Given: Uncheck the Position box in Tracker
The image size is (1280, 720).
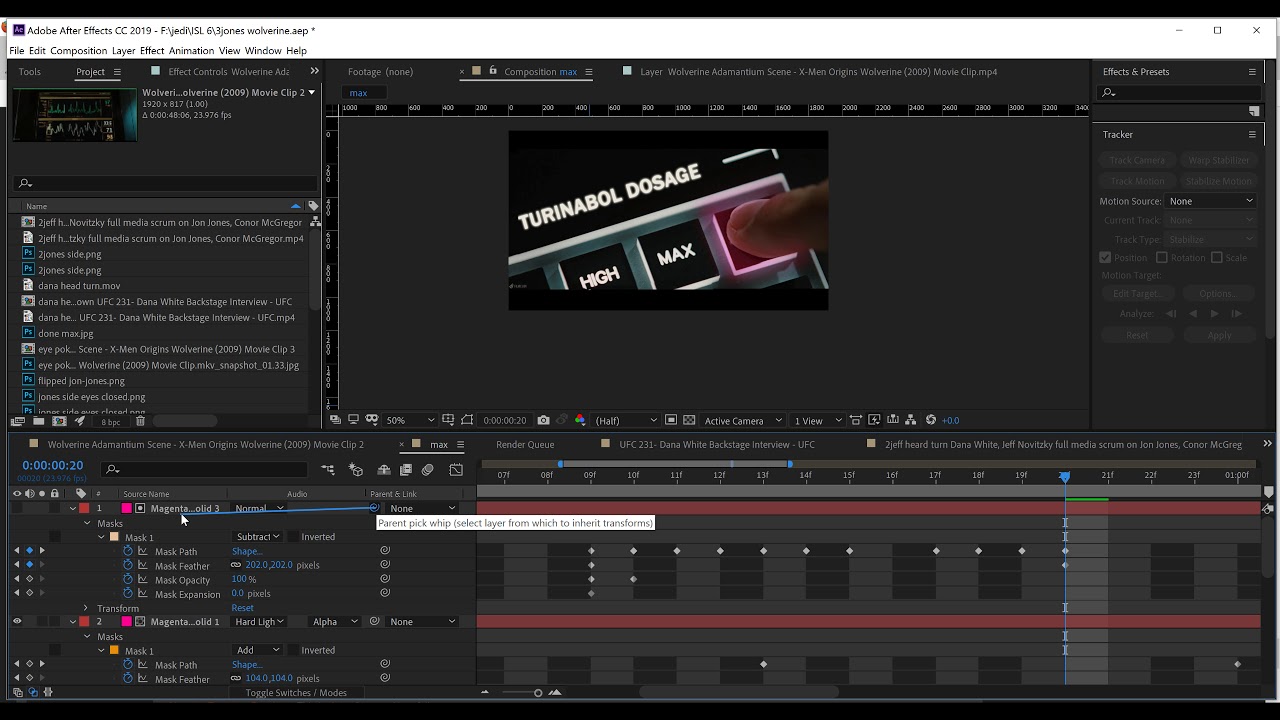Looking at the screenshot, I should [1105, 257].
